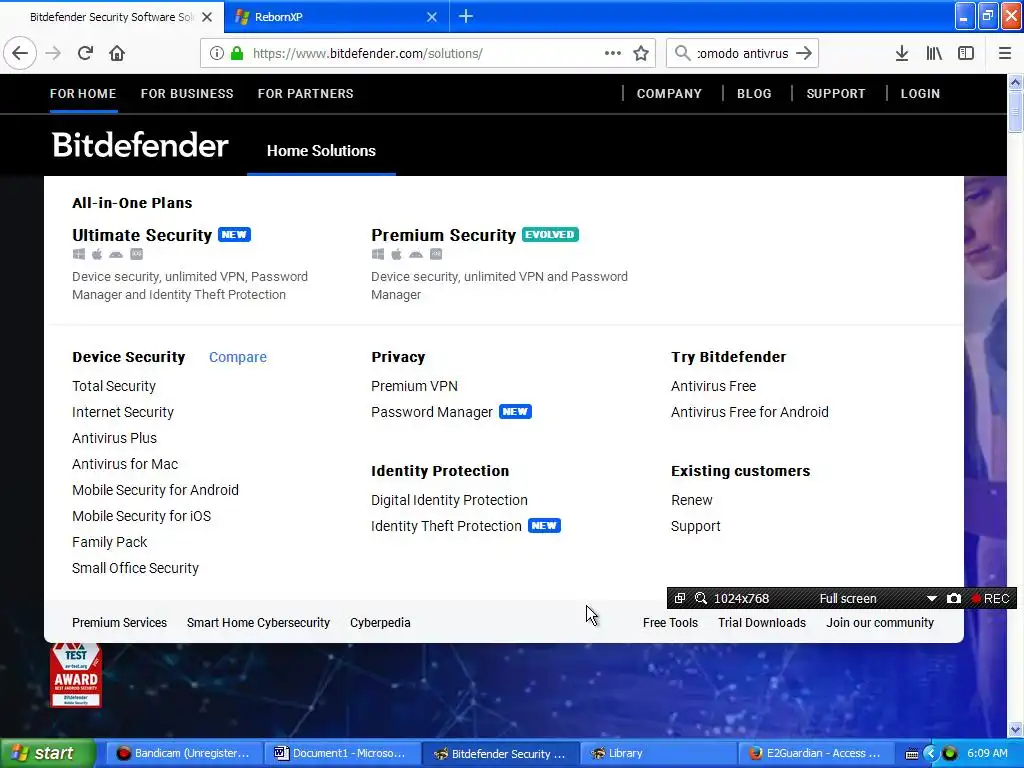Open Premium VPN page
1024x768 pixels.
coord(414,386)
